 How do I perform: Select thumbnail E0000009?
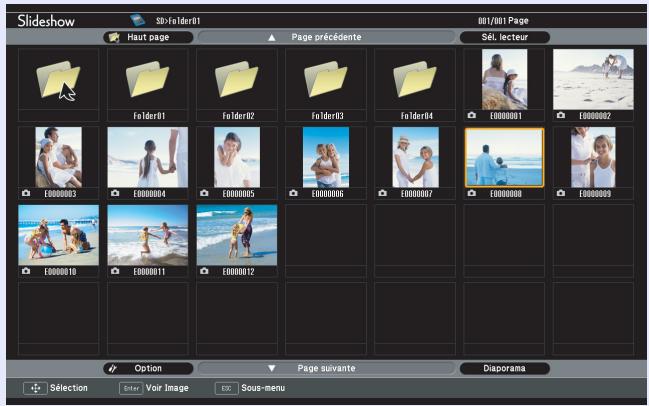(x=593, y=157)
